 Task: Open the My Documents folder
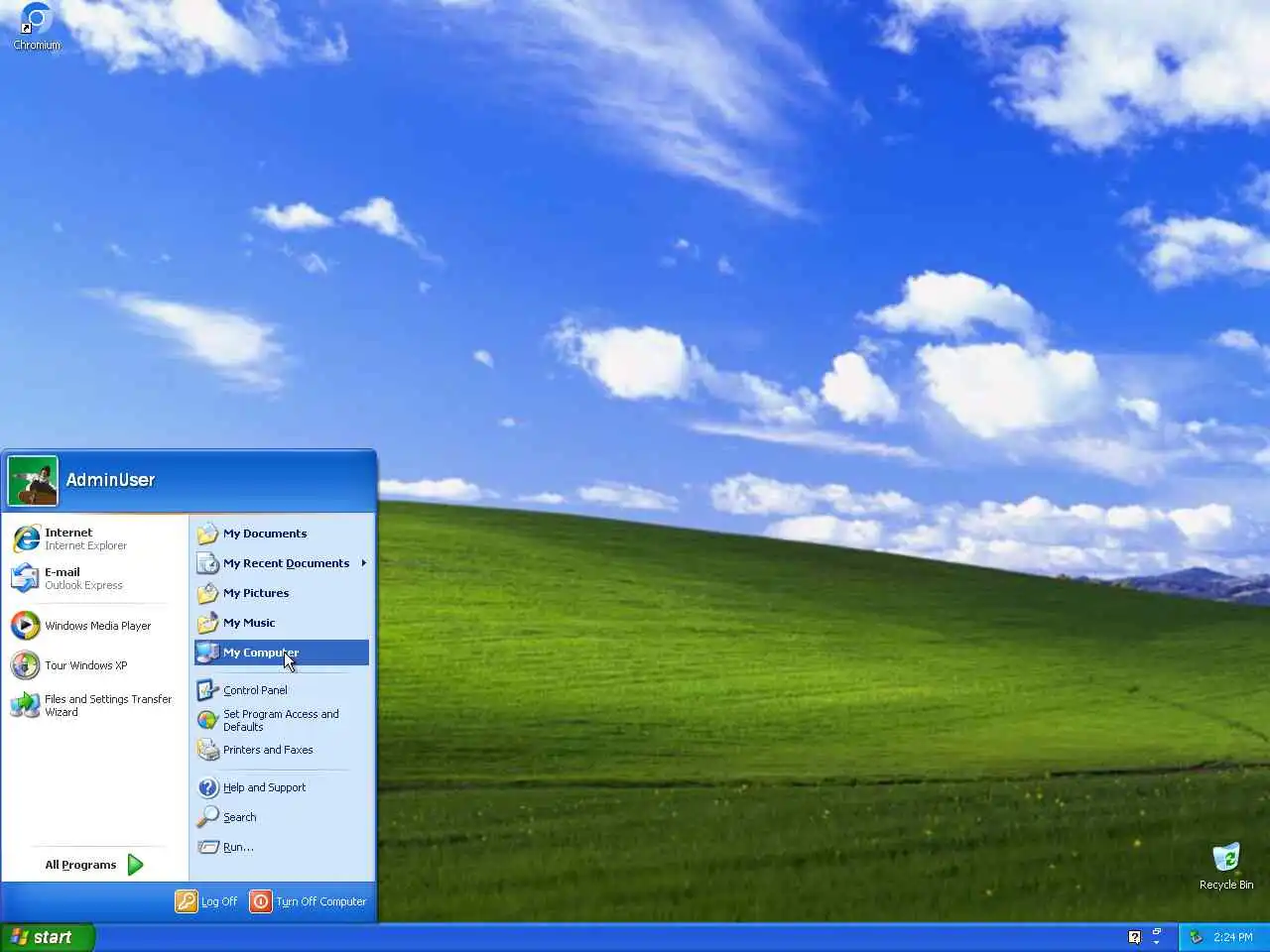pyautogui.click(x=282, y=534)
